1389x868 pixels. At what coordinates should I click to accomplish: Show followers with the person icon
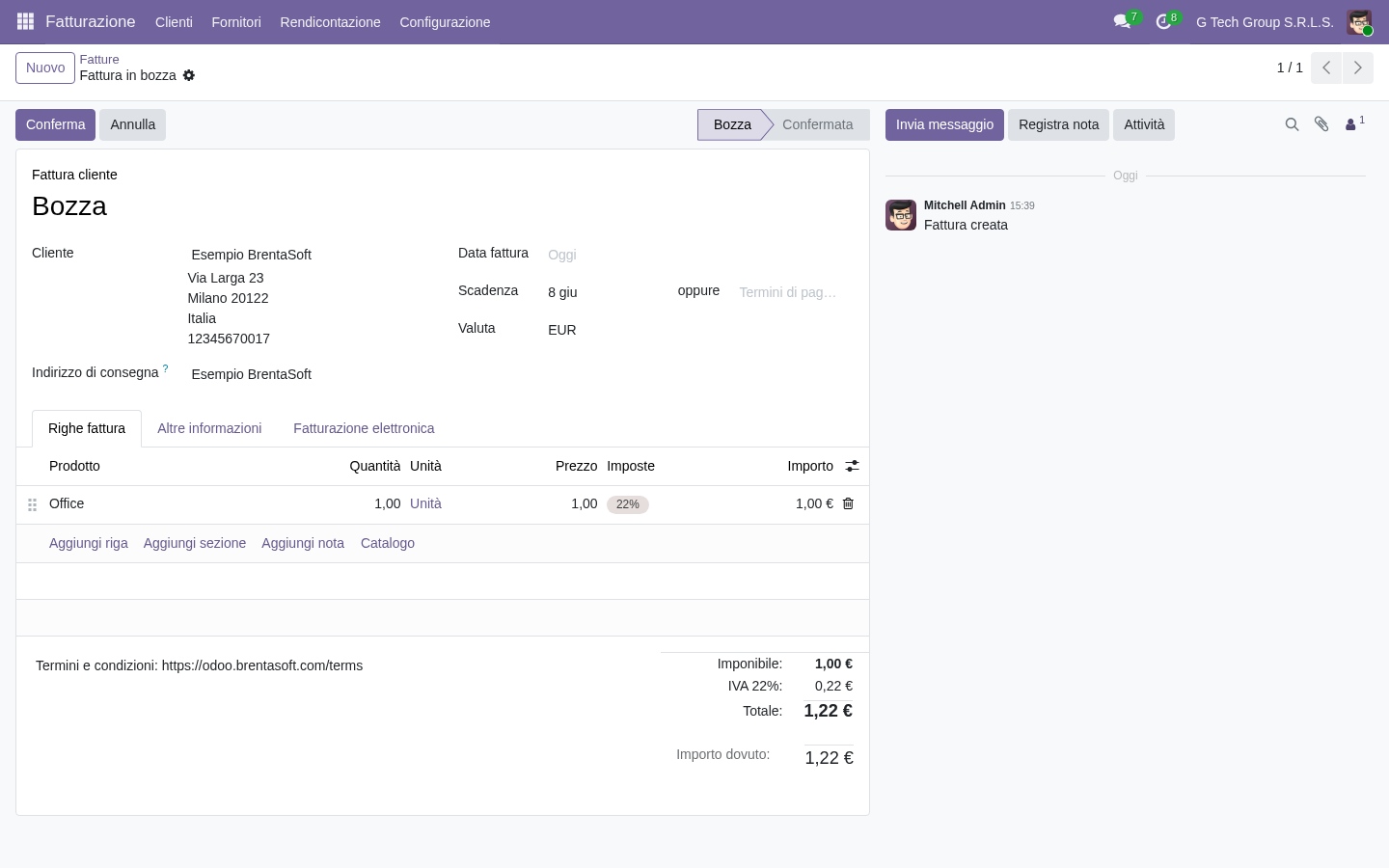pyautogui.click(x=1354, y=123)
